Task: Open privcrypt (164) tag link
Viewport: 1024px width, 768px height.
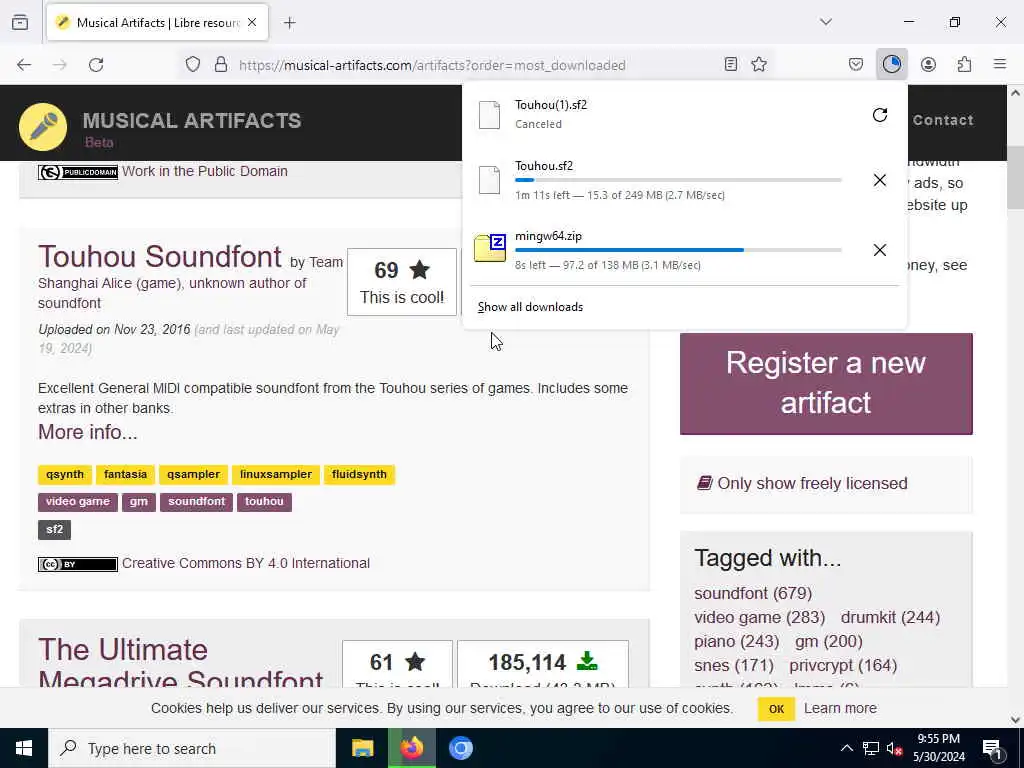Action: 843,665
